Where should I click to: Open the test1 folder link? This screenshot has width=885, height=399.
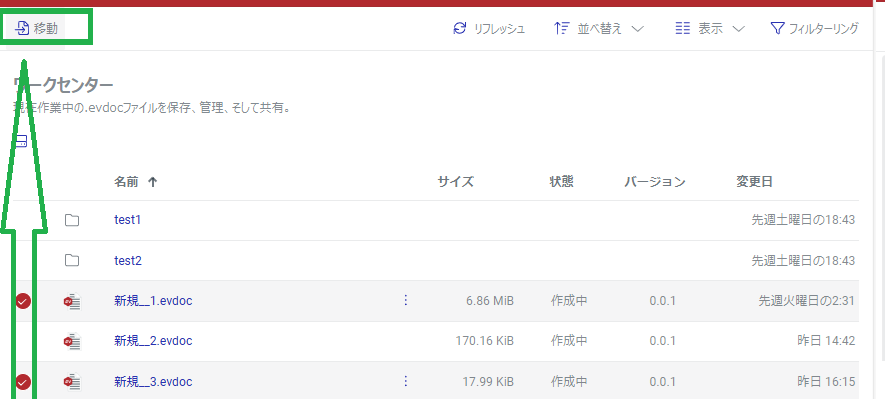click(127, 220)
